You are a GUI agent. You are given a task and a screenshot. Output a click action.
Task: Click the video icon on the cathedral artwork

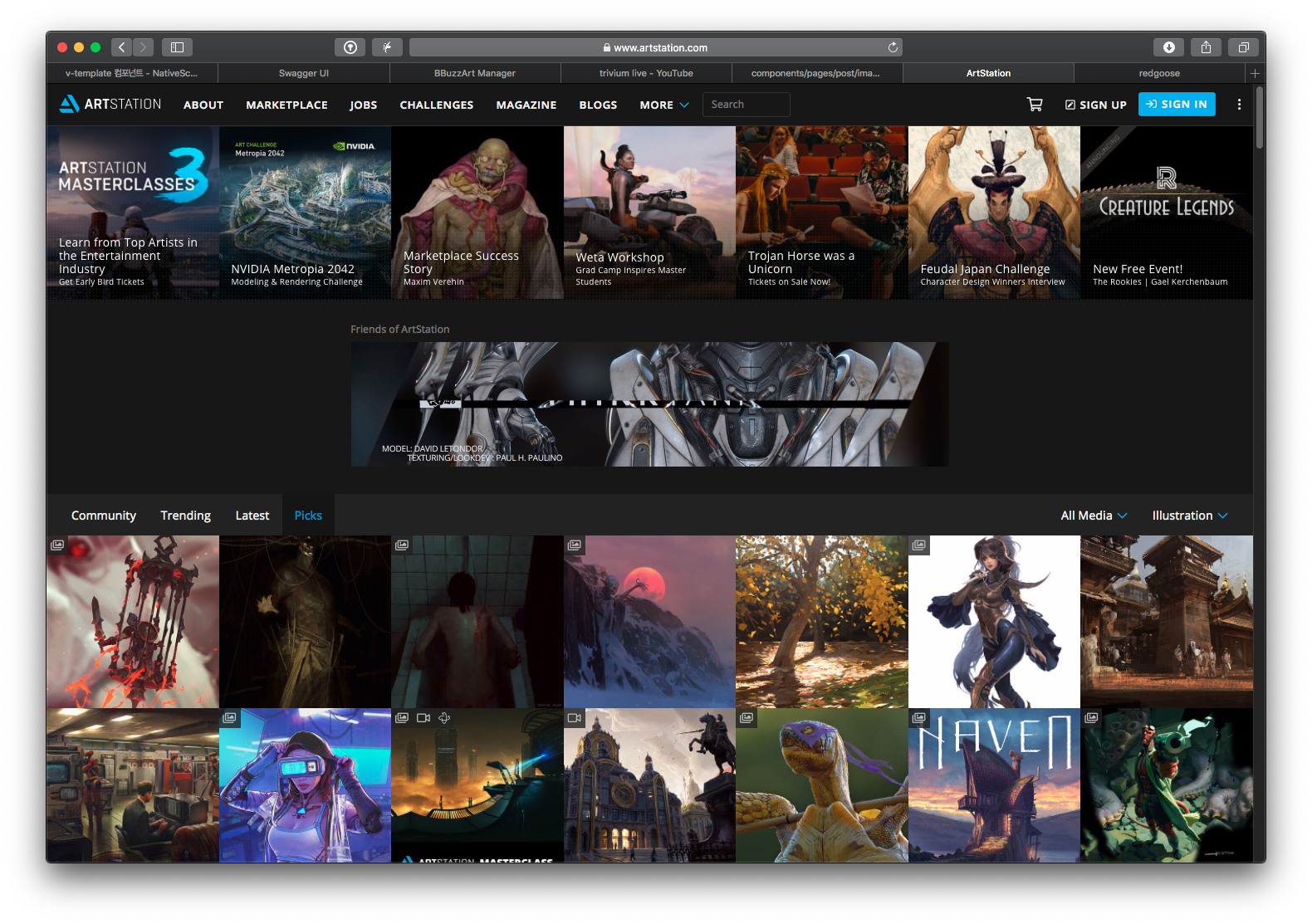[574, 718]
